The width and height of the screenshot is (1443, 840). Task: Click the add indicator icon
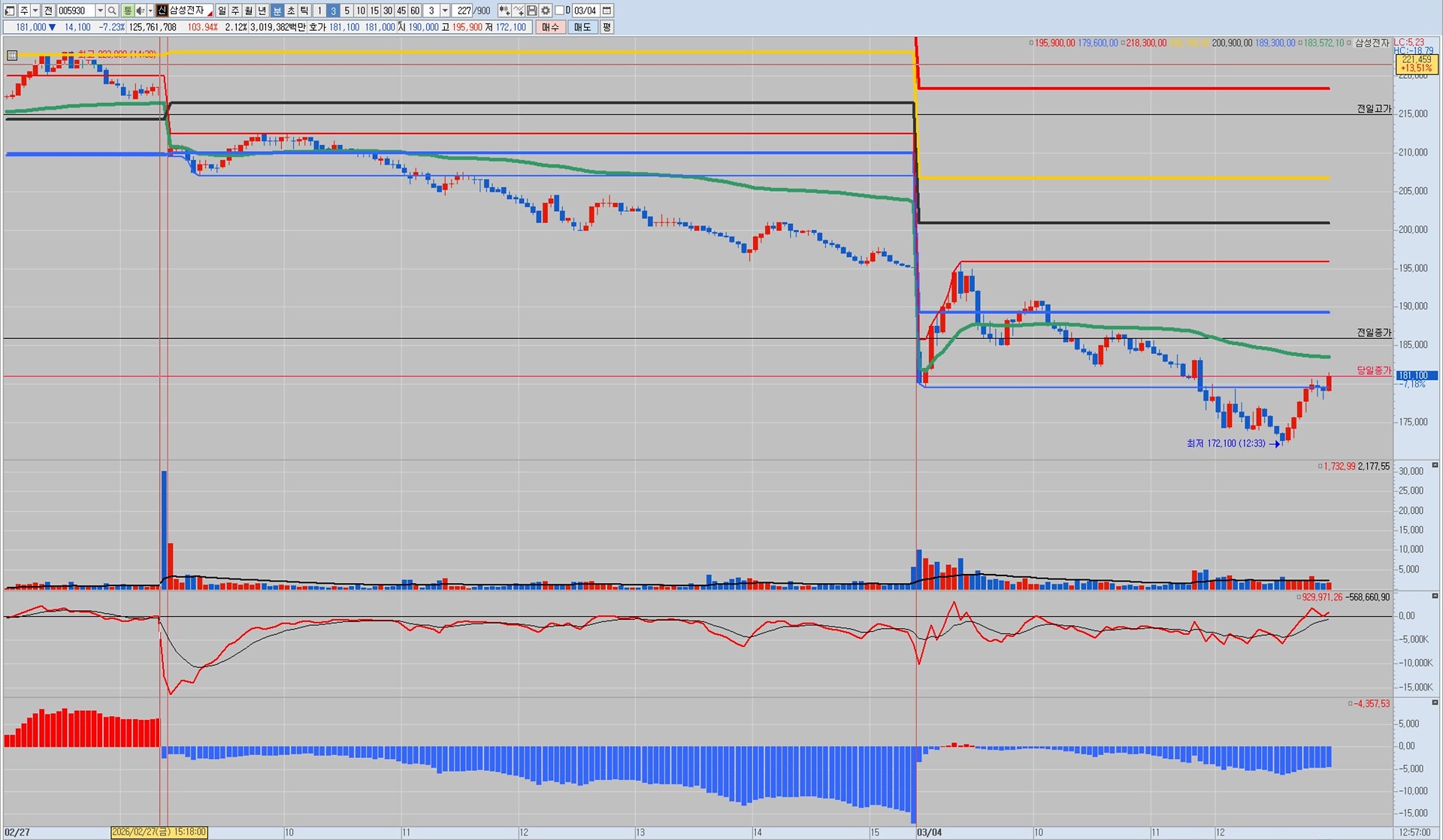pos(504,11)
